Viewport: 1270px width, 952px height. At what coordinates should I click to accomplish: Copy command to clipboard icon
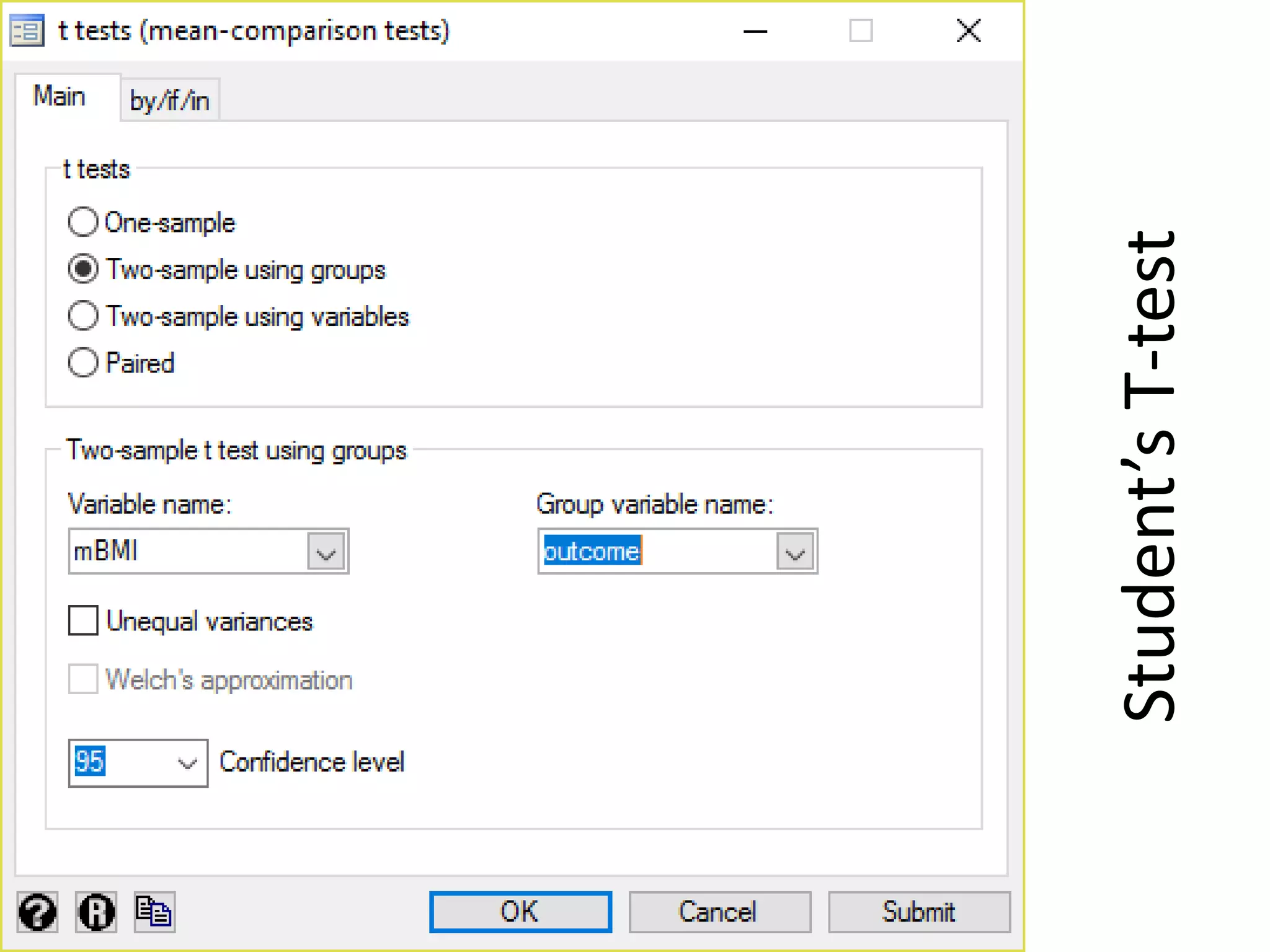coord(154,912)
